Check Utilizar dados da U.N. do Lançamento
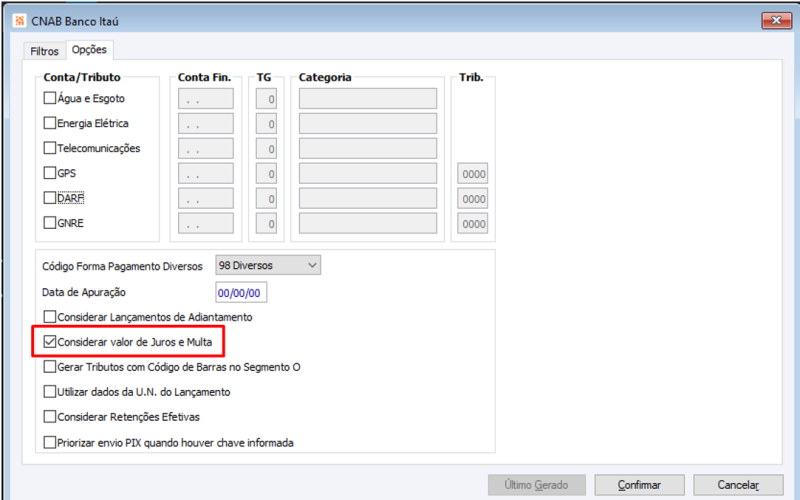 (49, 392)
